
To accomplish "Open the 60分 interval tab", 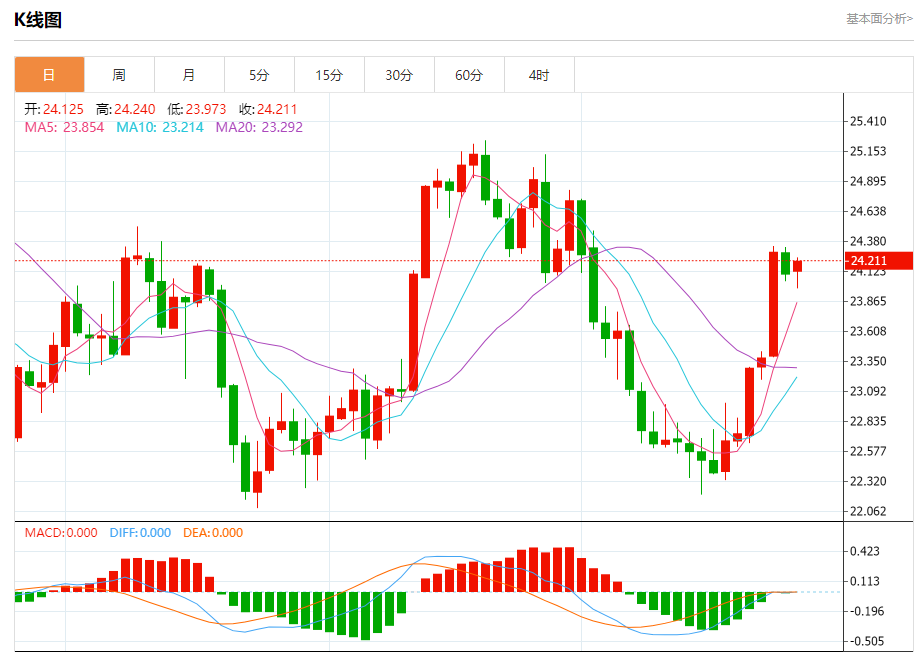I will (x=470, y=75).
